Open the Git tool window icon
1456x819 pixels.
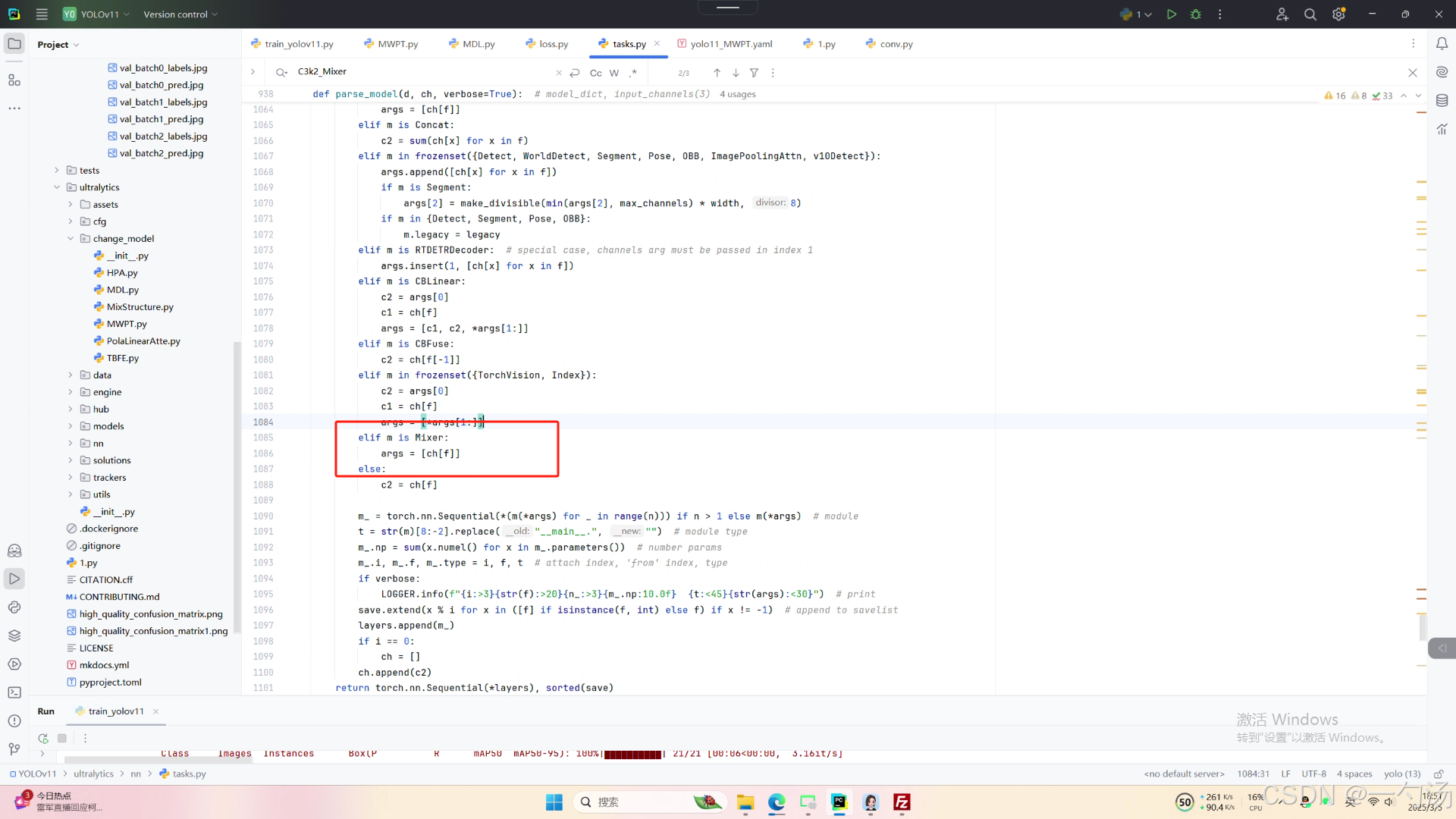14,749
